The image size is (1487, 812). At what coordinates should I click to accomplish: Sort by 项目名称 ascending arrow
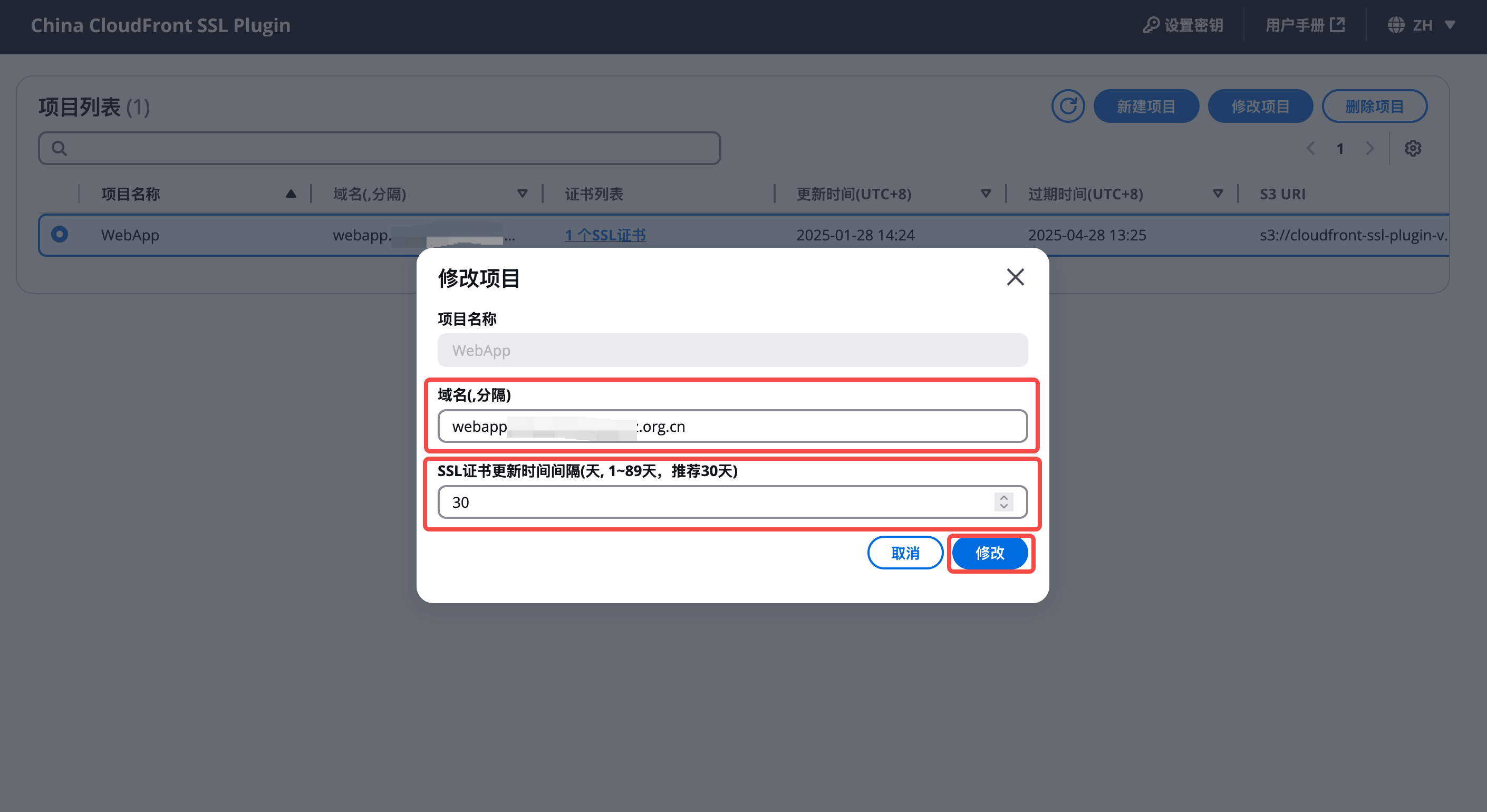291,194
